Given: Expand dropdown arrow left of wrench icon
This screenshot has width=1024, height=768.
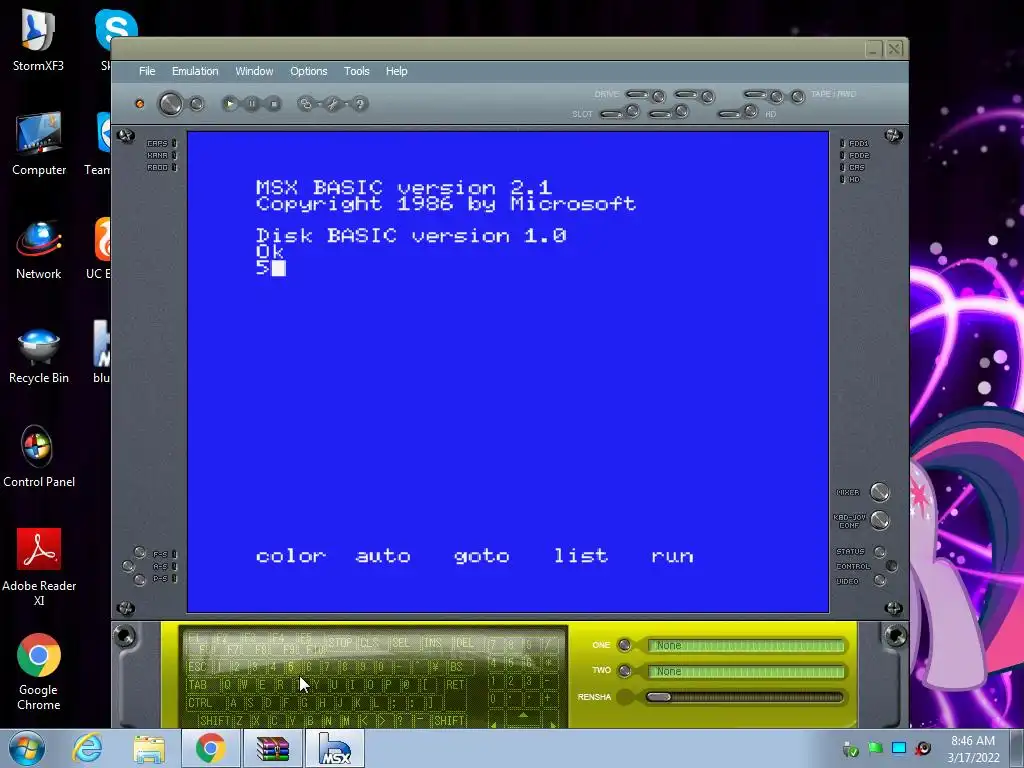Looking at the screenshot, I should (319, 104).
